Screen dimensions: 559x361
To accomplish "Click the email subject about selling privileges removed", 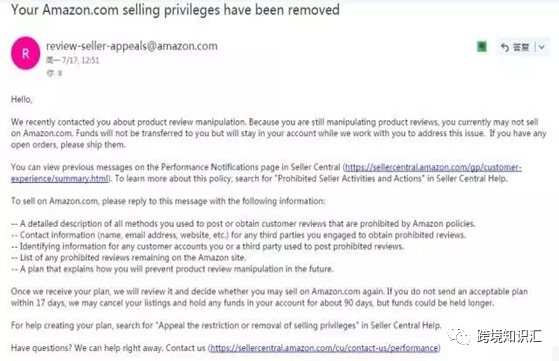I will point(175,10).
